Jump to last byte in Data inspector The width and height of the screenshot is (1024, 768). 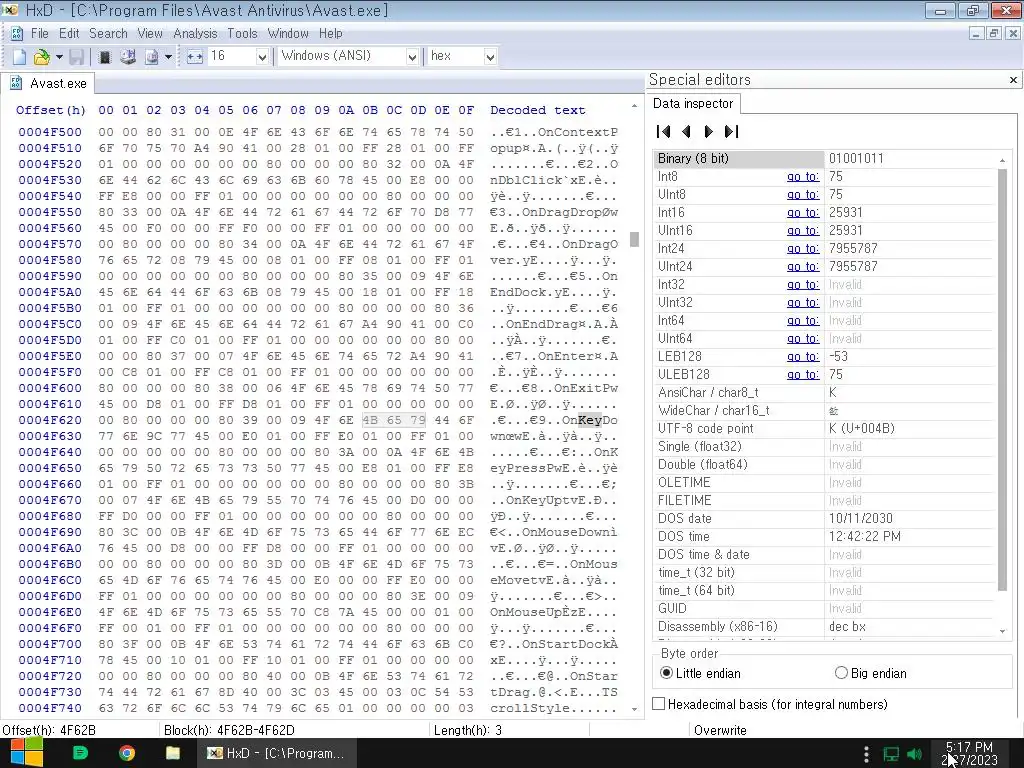tap(731, 131)
